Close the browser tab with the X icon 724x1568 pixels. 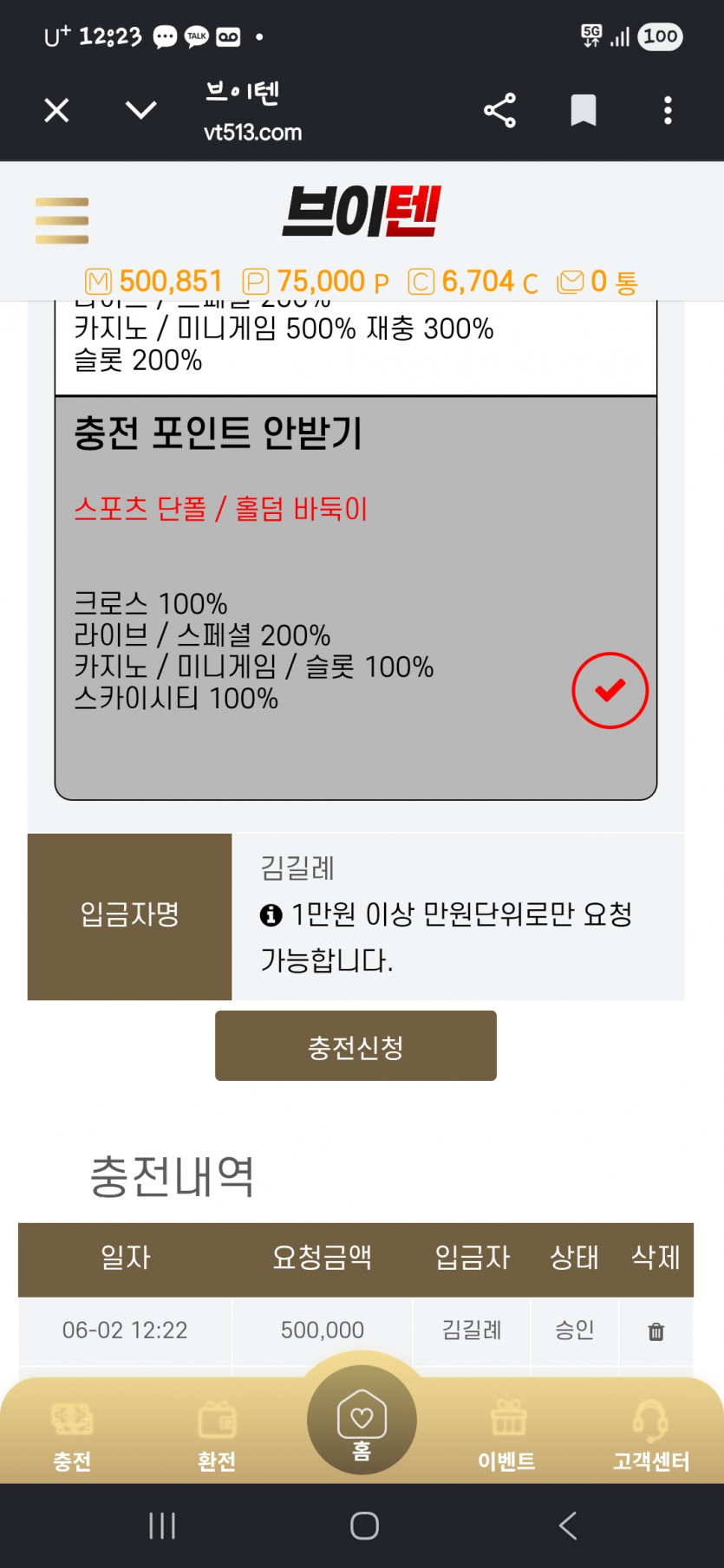click(56, 111)
